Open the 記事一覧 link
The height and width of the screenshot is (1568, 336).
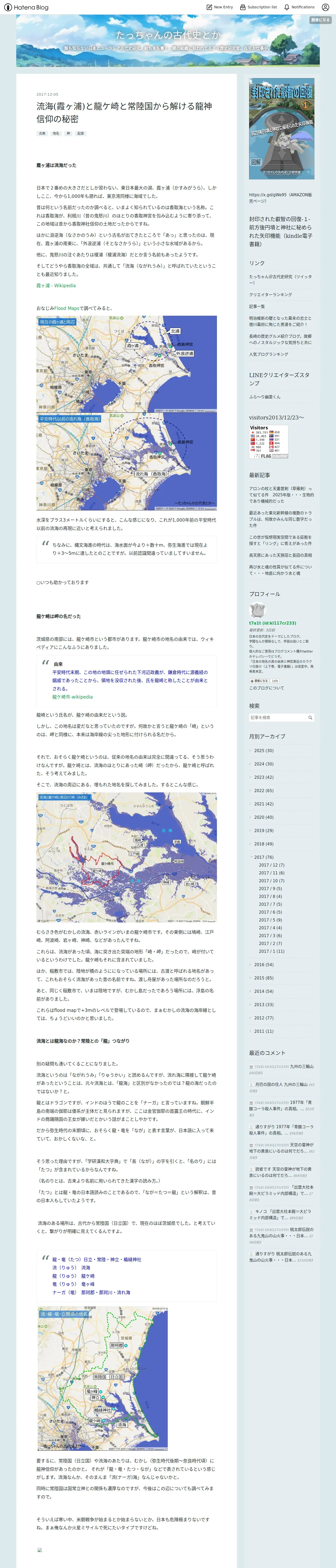click(x=257, y=306)
